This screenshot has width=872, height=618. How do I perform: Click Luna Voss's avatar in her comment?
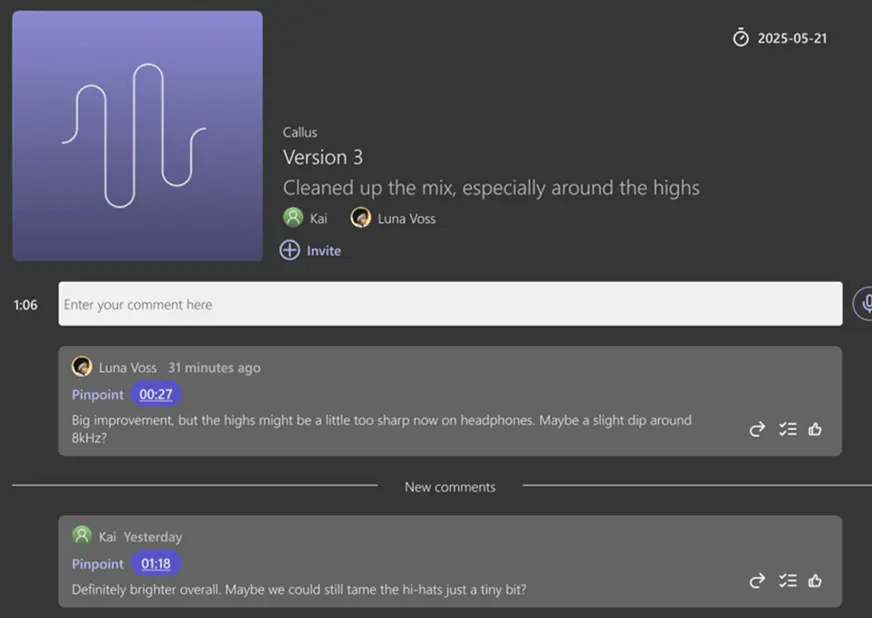pos(82,367)
